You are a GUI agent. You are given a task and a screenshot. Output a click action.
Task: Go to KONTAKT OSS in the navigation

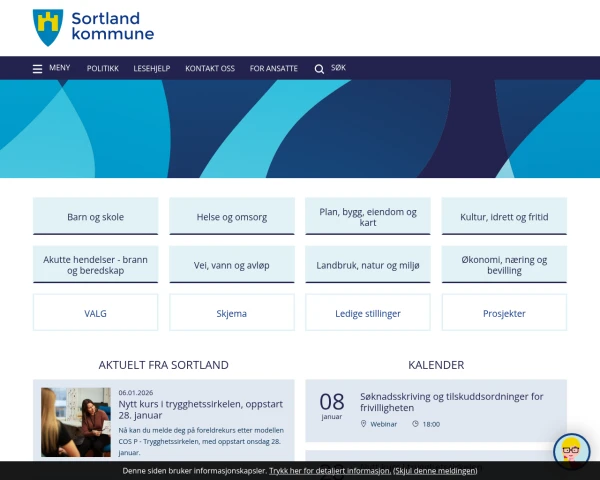pos(210,69)
